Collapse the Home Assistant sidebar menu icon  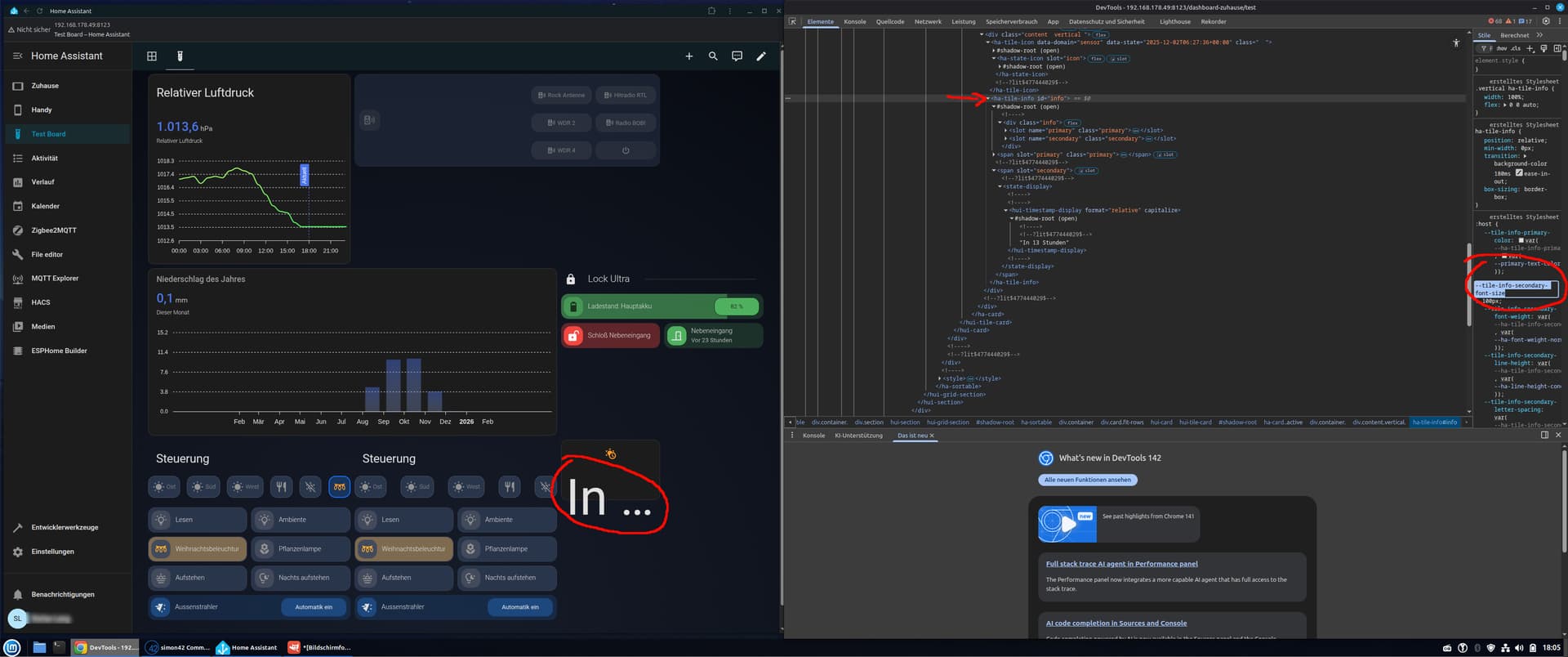pyautogui.click(x=17, y=56)
